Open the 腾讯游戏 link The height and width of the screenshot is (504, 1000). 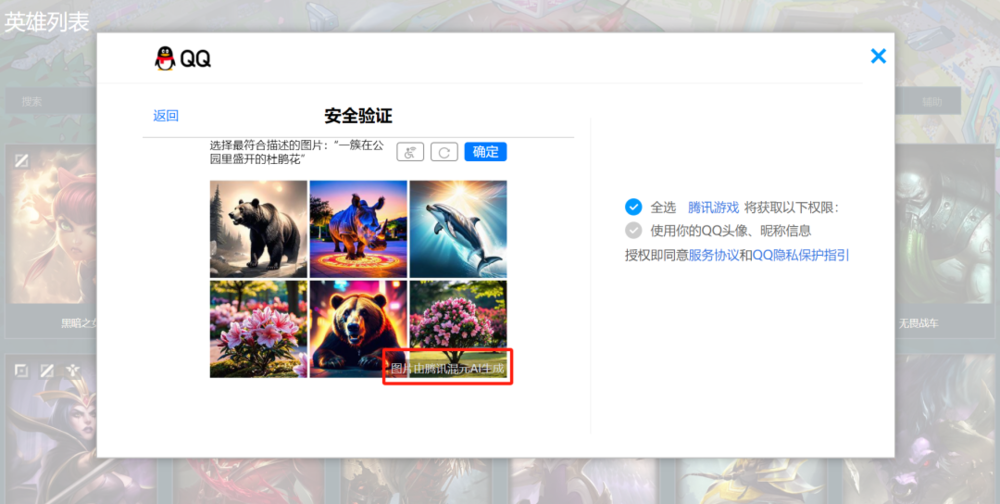click(x=713, y=207)
